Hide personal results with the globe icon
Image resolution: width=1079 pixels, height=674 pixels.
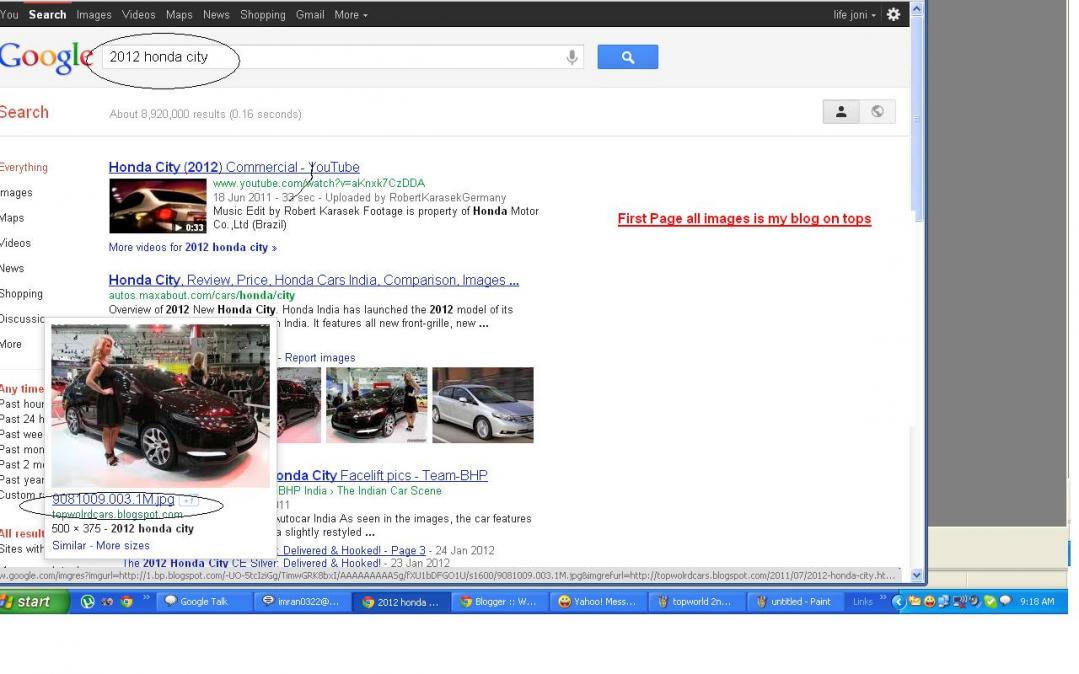877,112
